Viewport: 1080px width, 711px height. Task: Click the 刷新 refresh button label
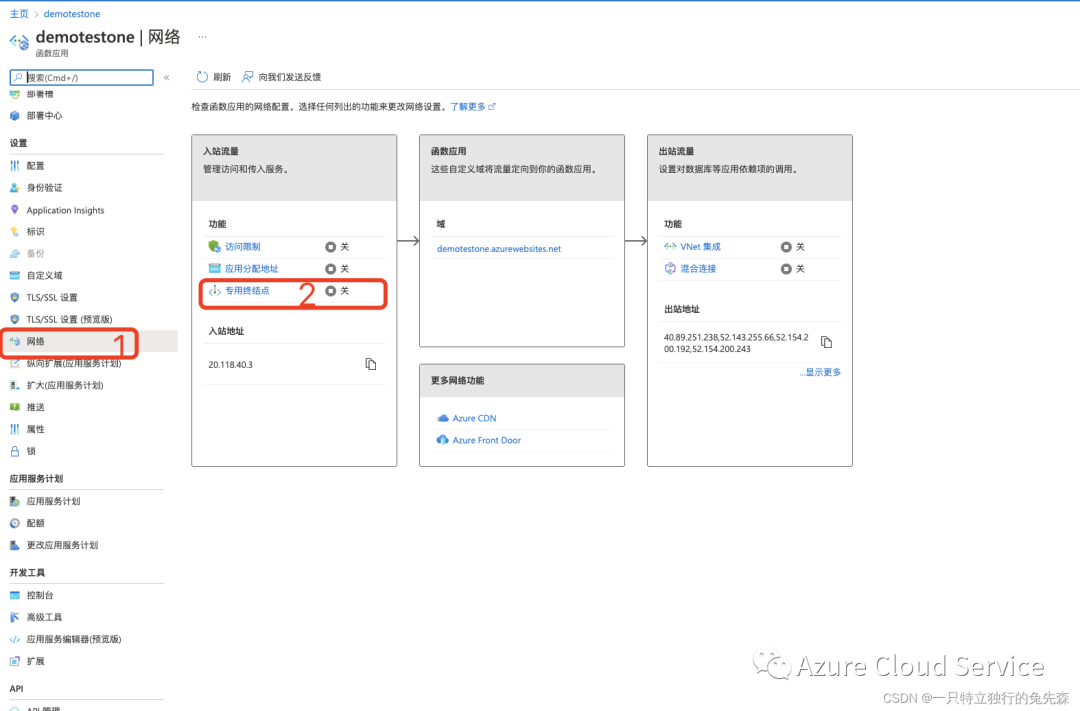(222, 77)
